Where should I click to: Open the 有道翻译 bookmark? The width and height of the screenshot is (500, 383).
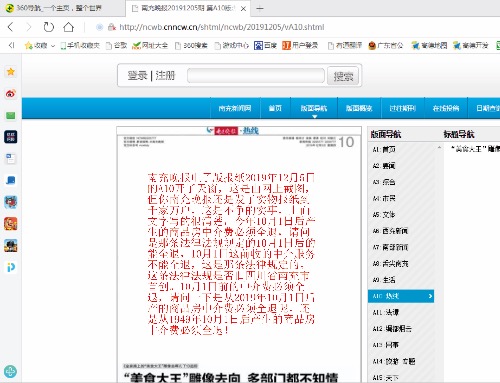pos(345,45)
